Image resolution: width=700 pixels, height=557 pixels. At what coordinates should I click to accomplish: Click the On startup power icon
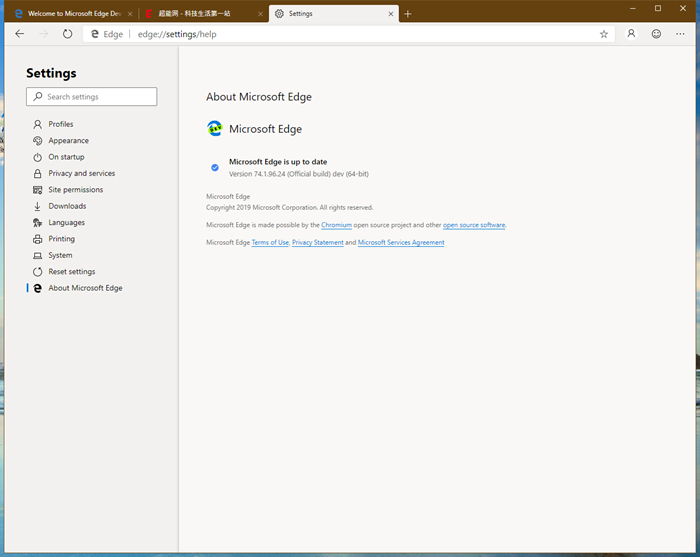tap(38, 157)
